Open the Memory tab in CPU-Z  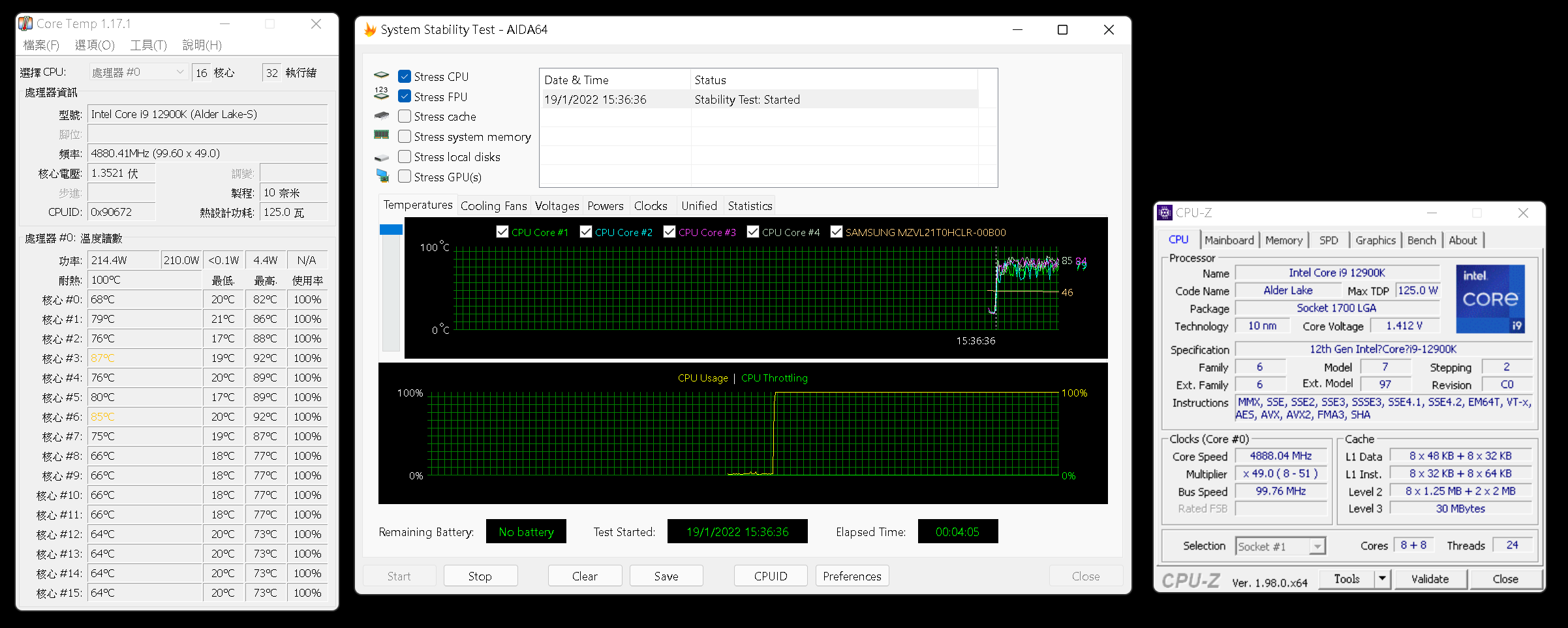tap(1284, 240)
